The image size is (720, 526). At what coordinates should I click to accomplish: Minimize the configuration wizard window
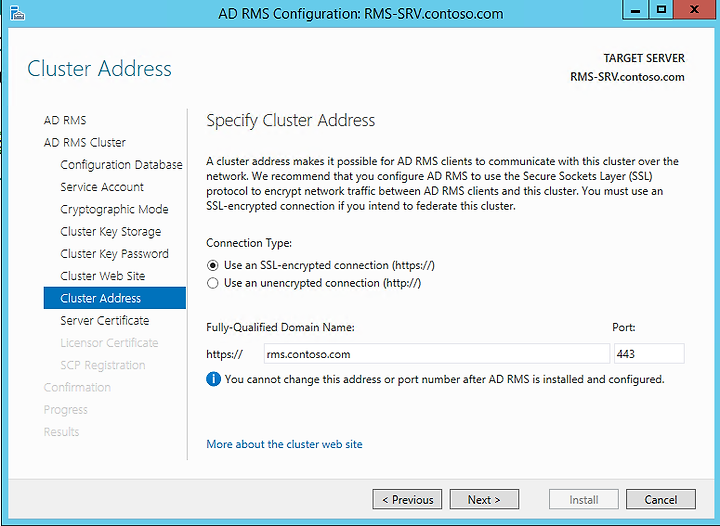(x=635, y=10)
